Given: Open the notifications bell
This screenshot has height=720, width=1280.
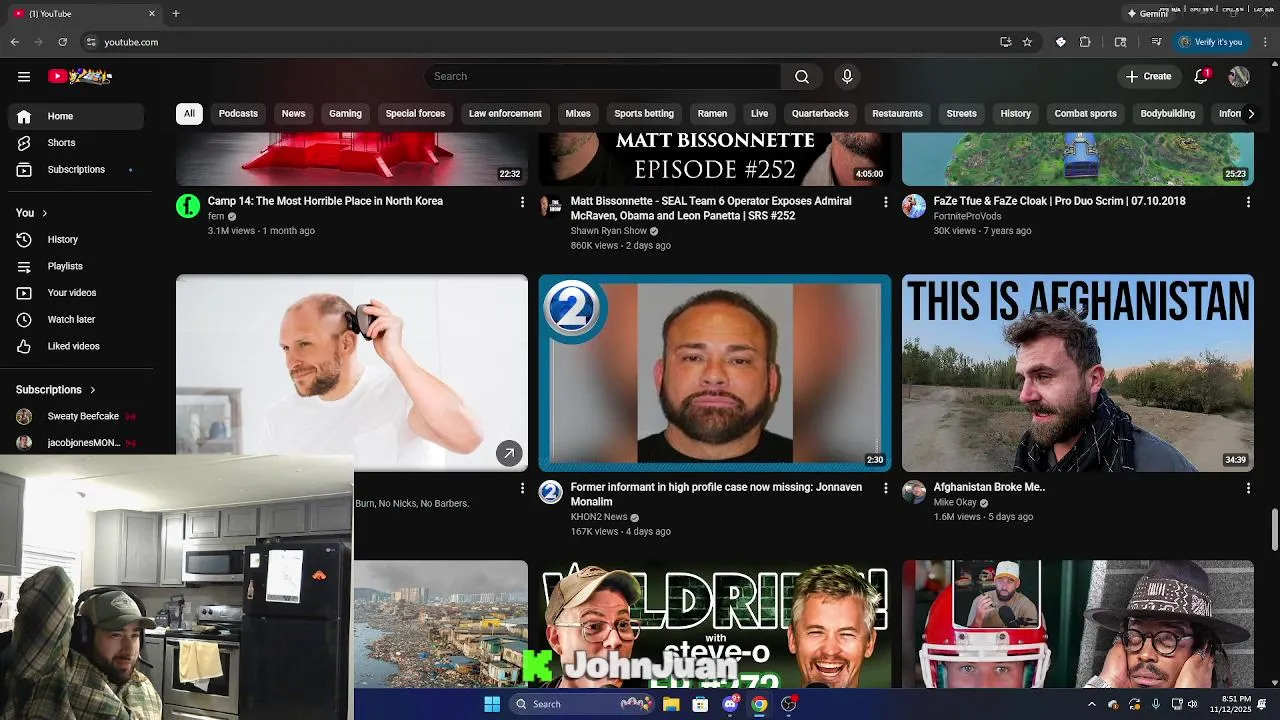Looking at the screenshot, I should 1202,76.
